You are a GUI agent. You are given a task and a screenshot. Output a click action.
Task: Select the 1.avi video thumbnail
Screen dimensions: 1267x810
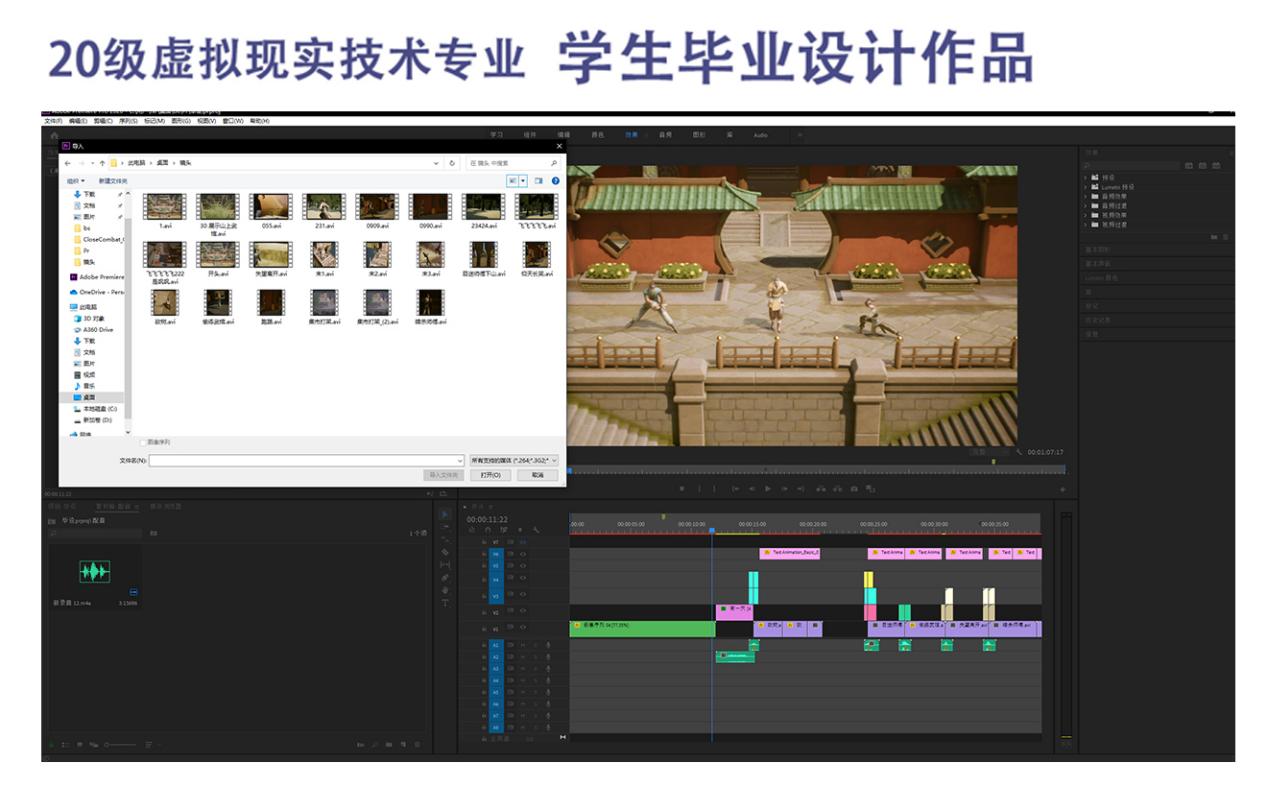(164, 208)
